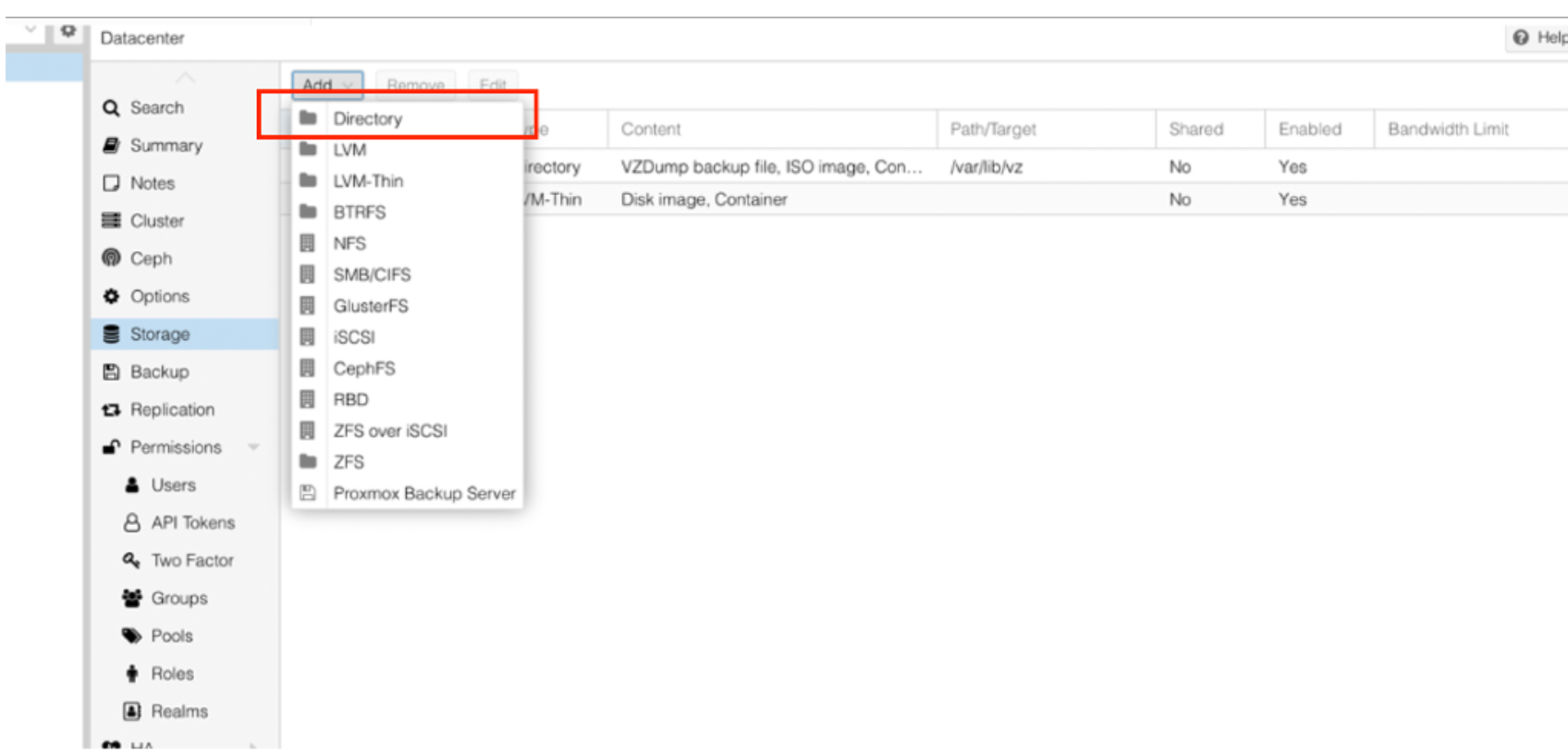The height and width of the screenshot is (756, 1568).
Task: Click the Pools tags icon
Action: [x=131, y=636]
